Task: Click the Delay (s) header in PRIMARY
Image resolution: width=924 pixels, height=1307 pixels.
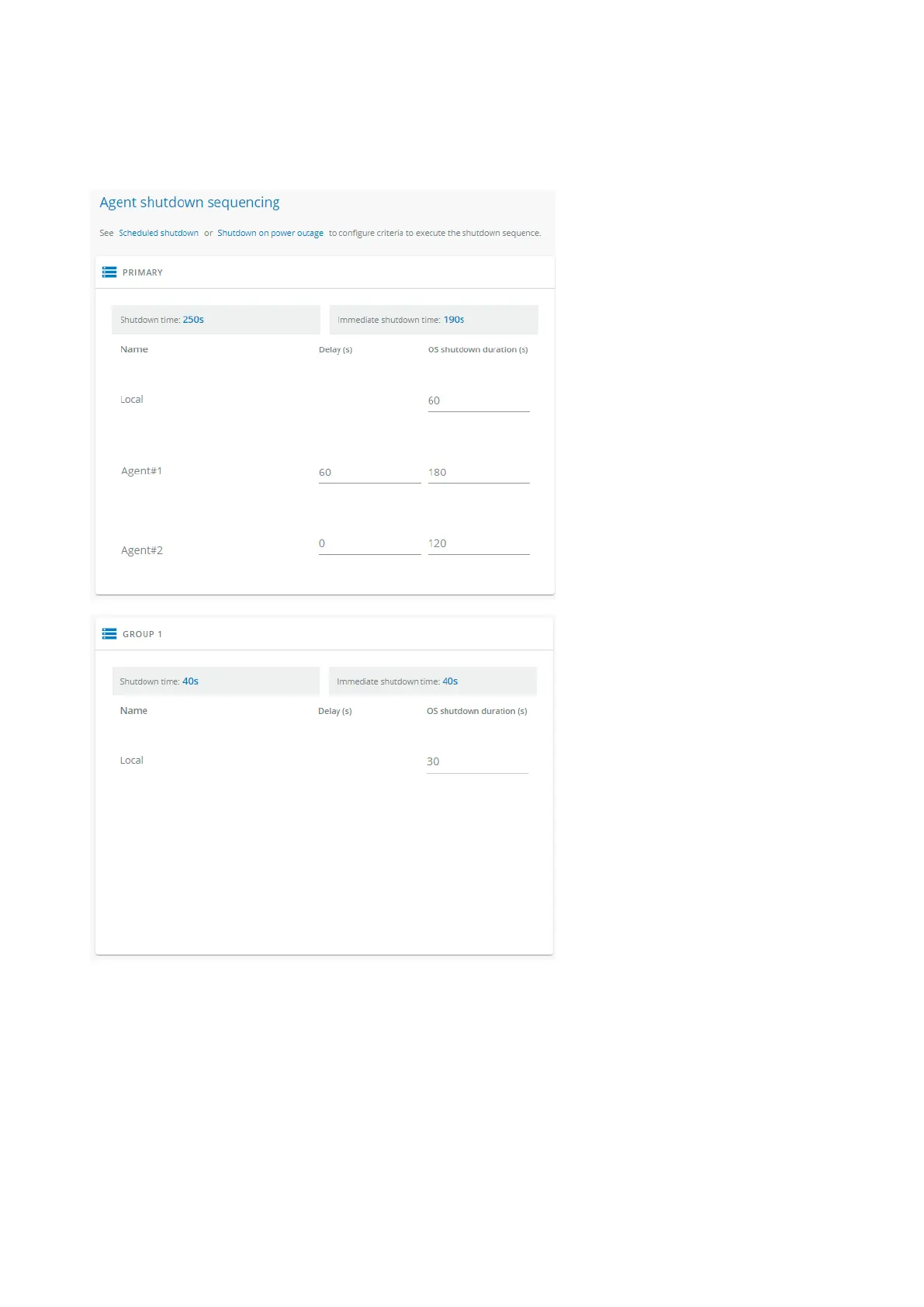Action: click(x=335, y=350)
